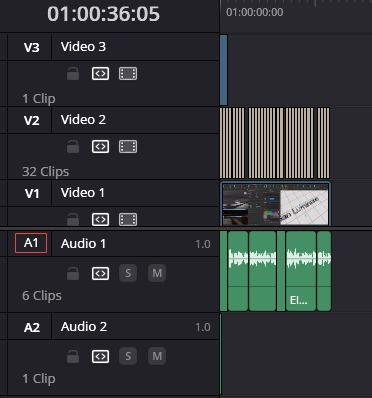Image resolution: width=372 pixels, height=398 pixels.
Task: Select the V1 destination control
Action: click(31, 193)
